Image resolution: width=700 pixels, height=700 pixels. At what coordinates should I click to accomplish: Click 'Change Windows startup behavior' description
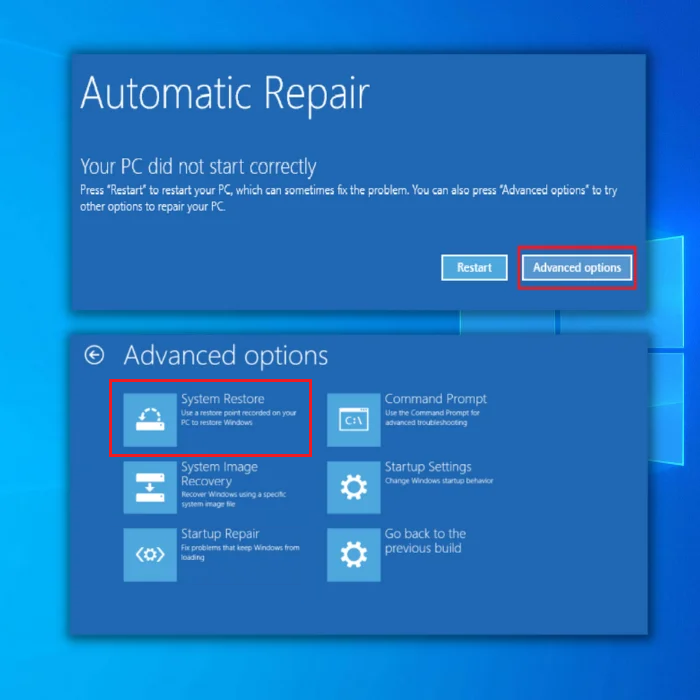click(x=439, y=481)
